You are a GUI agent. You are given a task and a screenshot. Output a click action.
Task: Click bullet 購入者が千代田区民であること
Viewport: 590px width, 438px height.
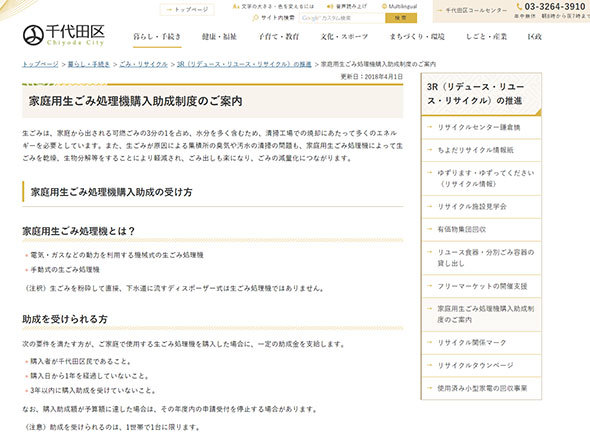[81, 362]
